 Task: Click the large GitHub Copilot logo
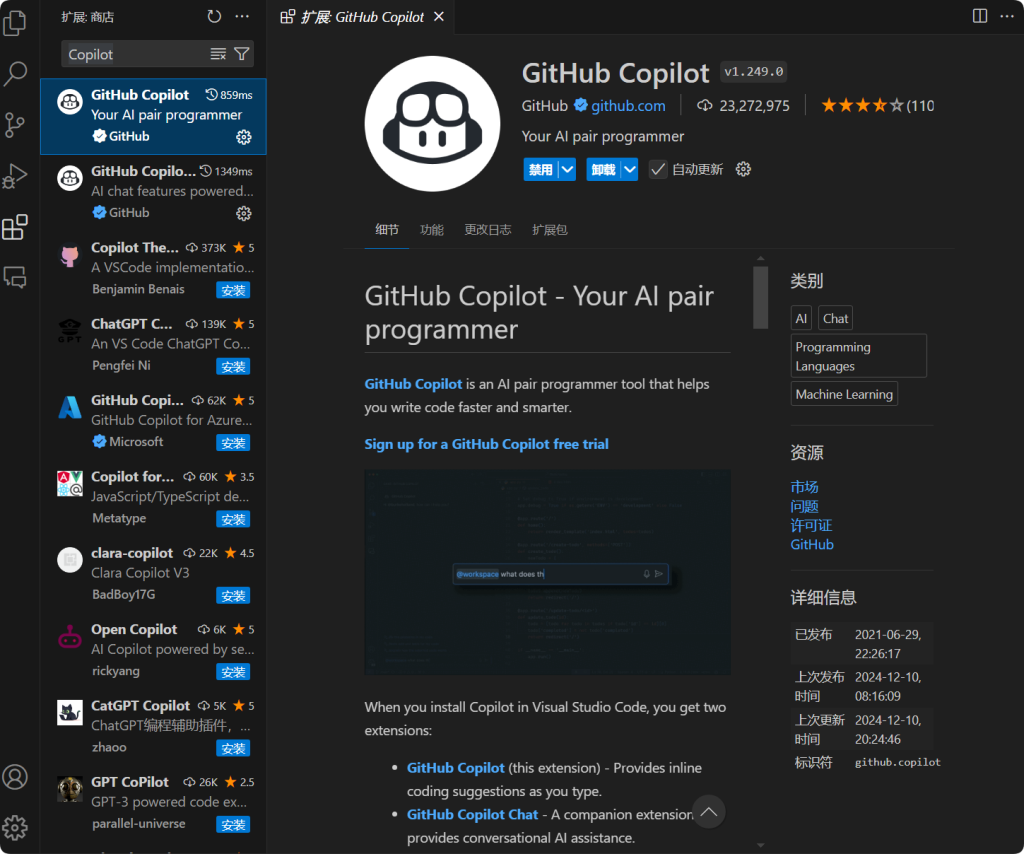tap(432, 124)
